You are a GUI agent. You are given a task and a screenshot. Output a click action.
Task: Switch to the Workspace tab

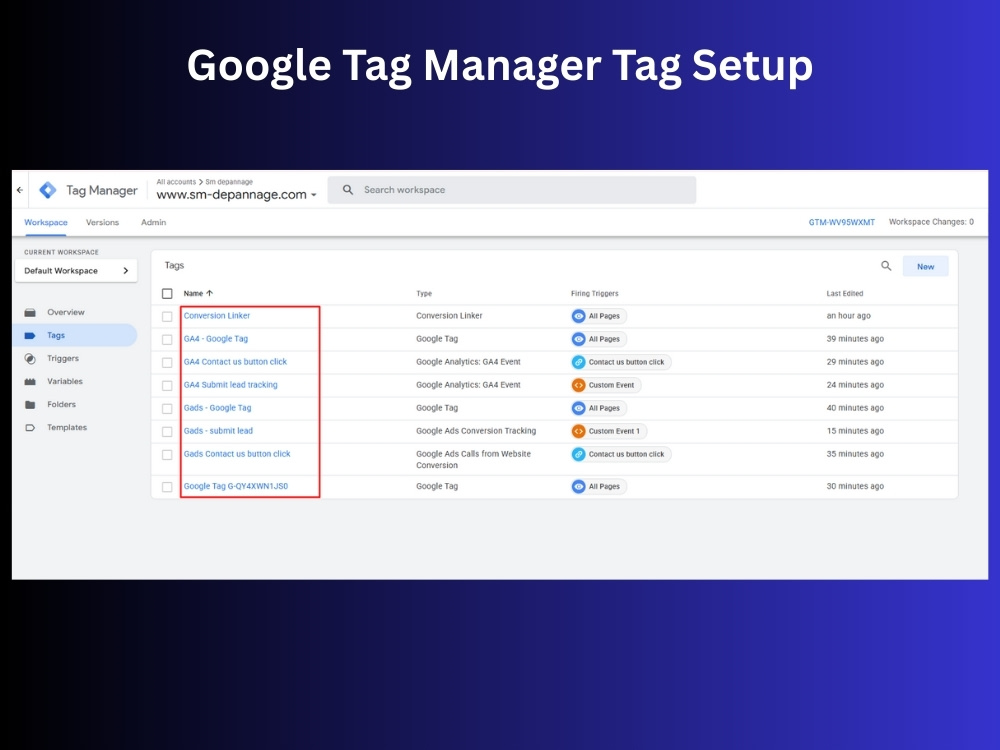[46, 222]
